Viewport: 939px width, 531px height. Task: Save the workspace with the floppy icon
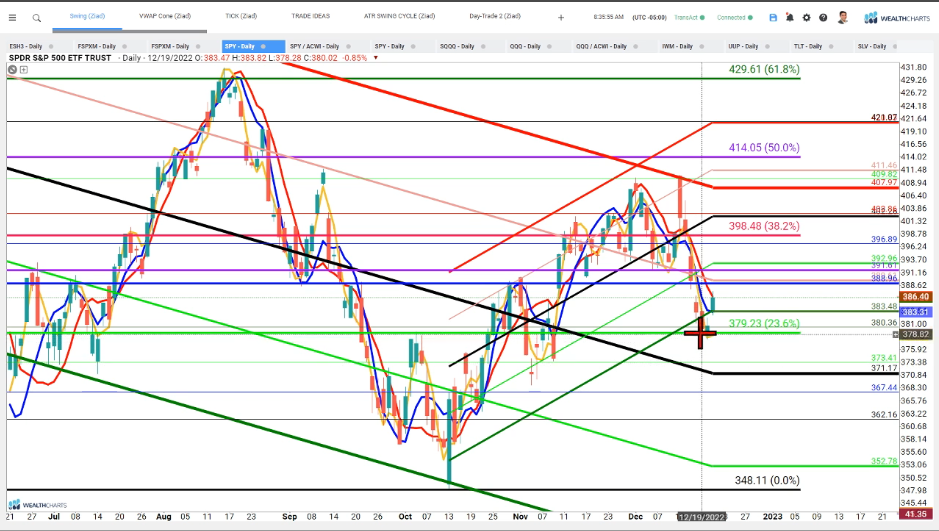point(773,18)
